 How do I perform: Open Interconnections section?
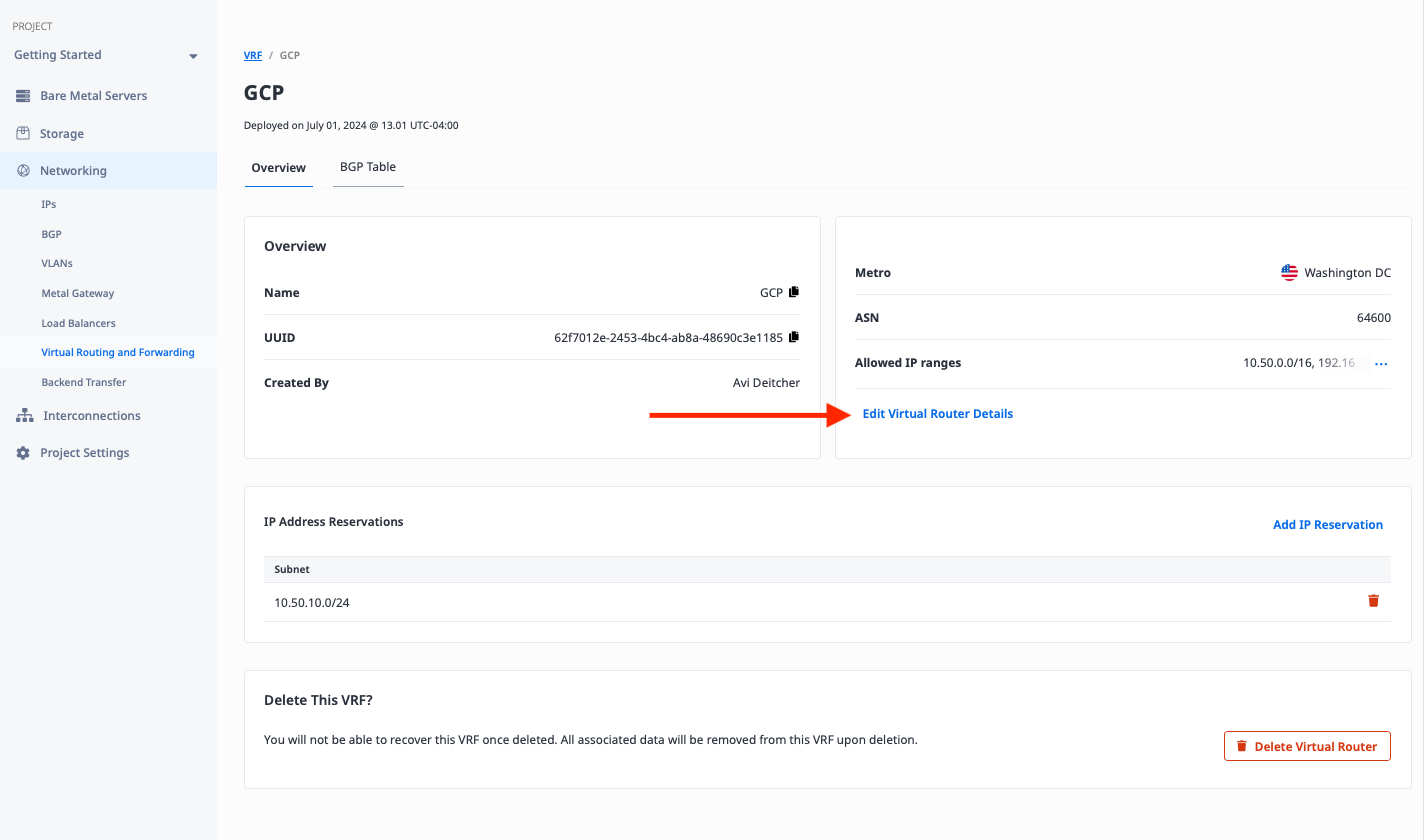[92, 415]
